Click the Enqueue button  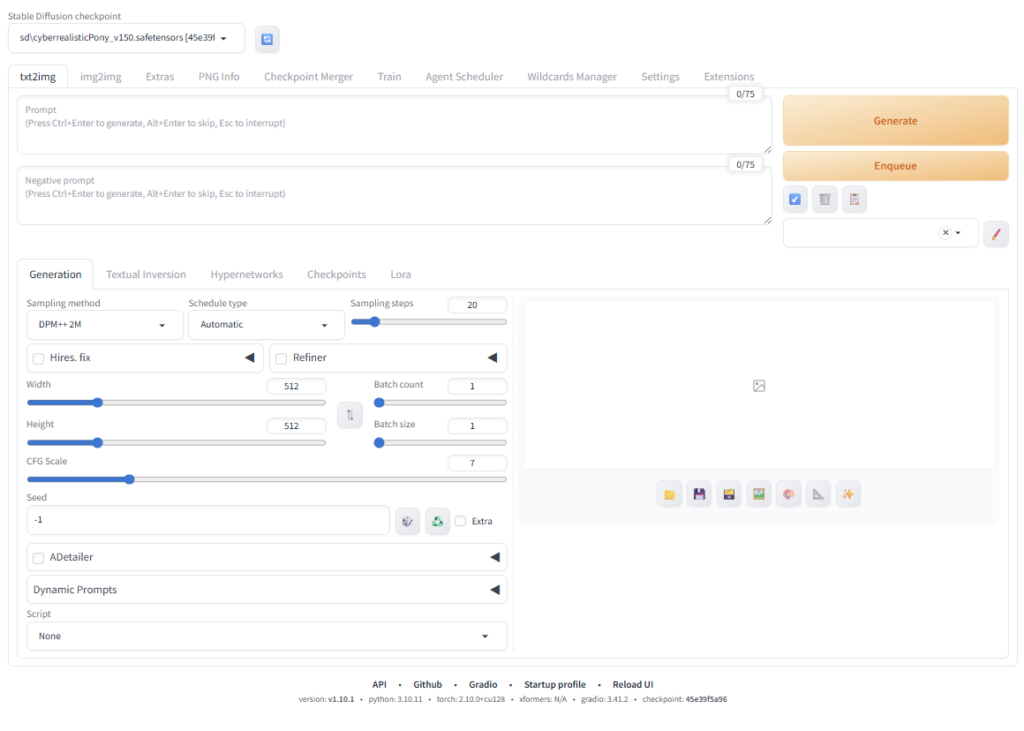[x=895, y=166]
